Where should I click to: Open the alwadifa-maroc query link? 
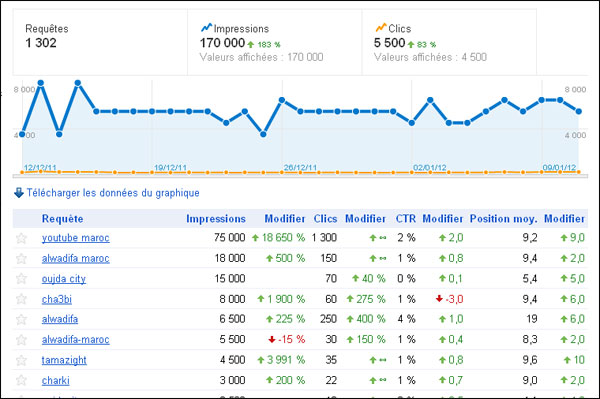(x=75, y=340)
